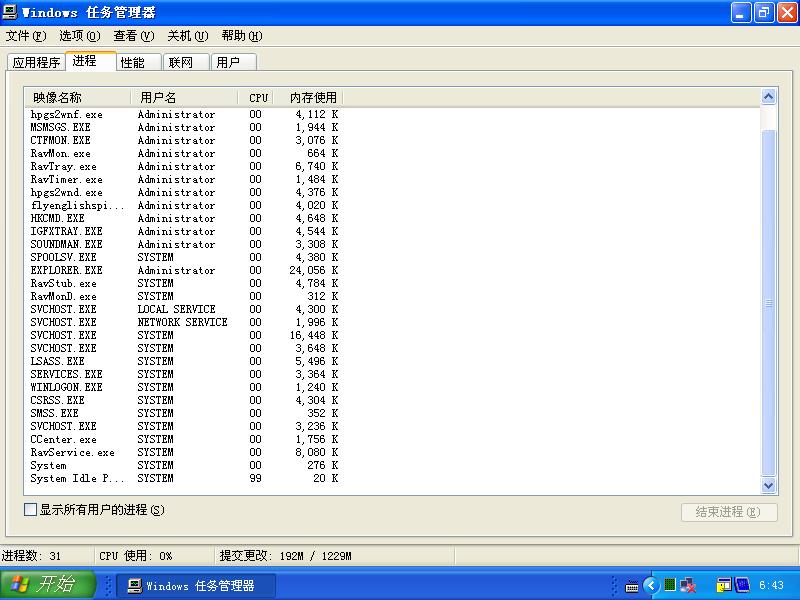
Task: Click the disconnected network tray icon
Action: click(688, 585)
